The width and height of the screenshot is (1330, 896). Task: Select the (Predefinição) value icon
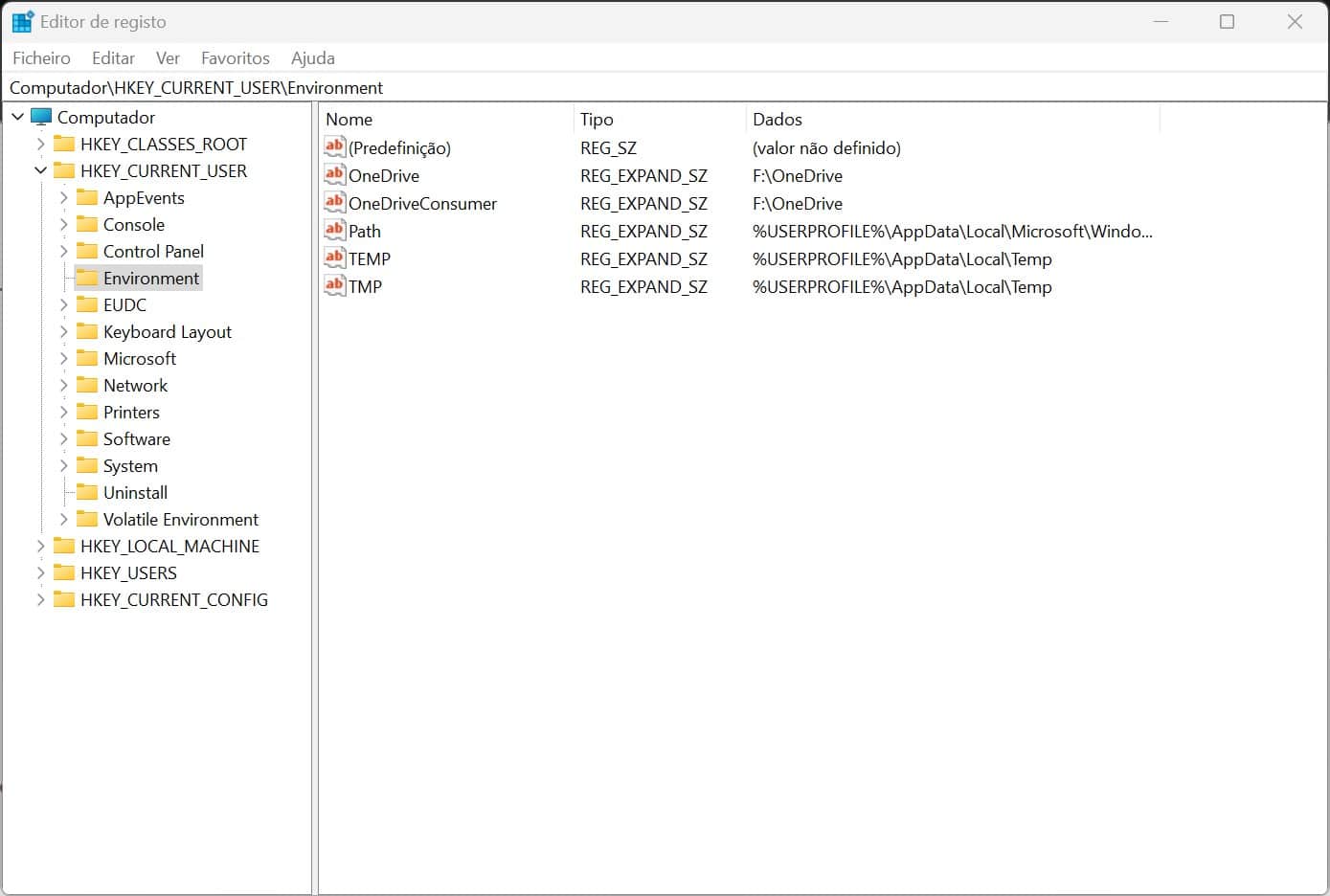click(334, 147)
